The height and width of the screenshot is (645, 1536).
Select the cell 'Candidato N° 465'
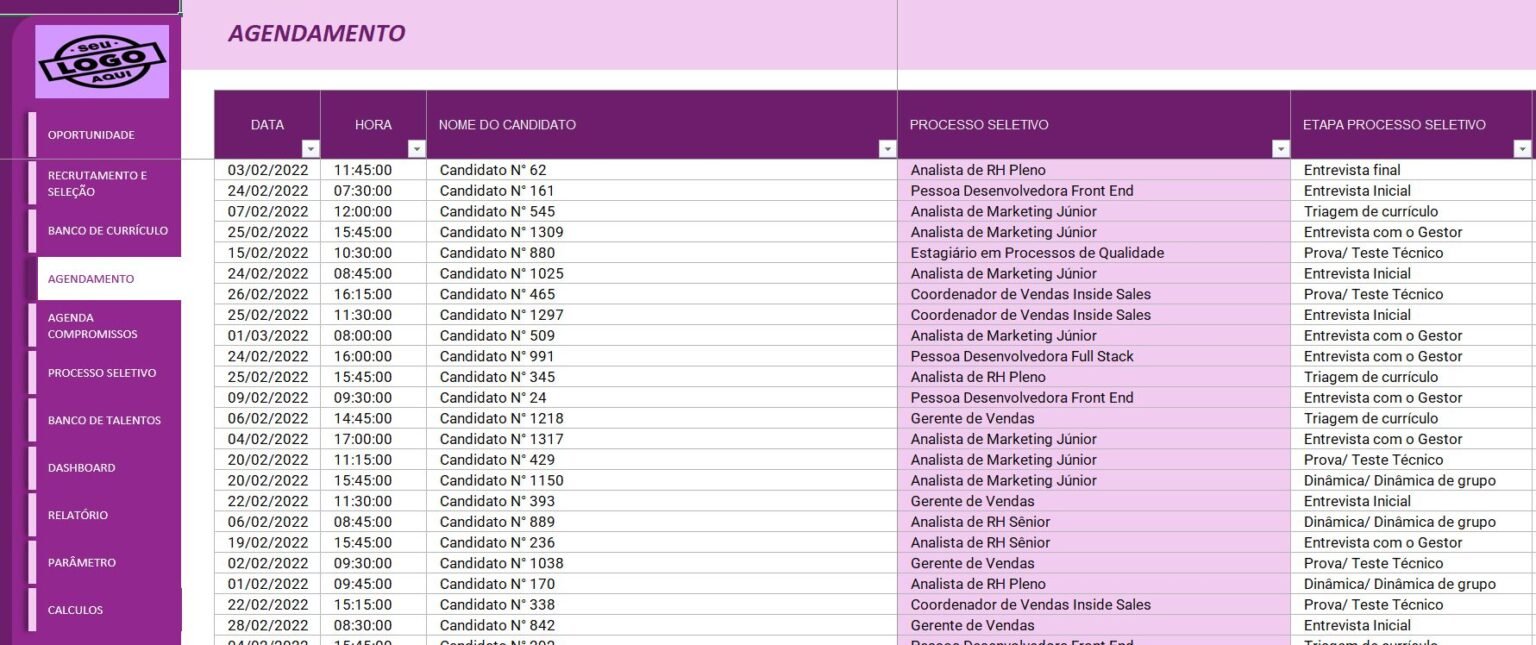[662, 294]
